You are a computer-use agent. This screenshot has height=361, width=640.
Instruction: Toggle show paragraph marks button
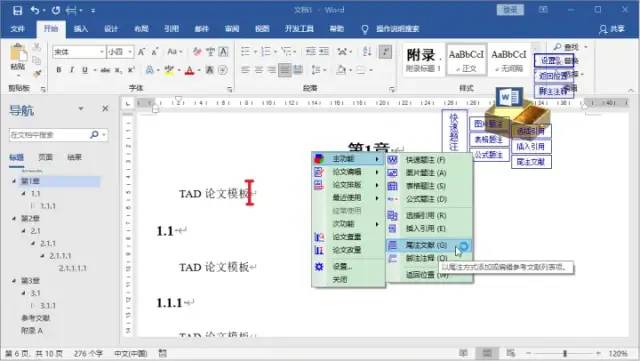coord(385,51)
